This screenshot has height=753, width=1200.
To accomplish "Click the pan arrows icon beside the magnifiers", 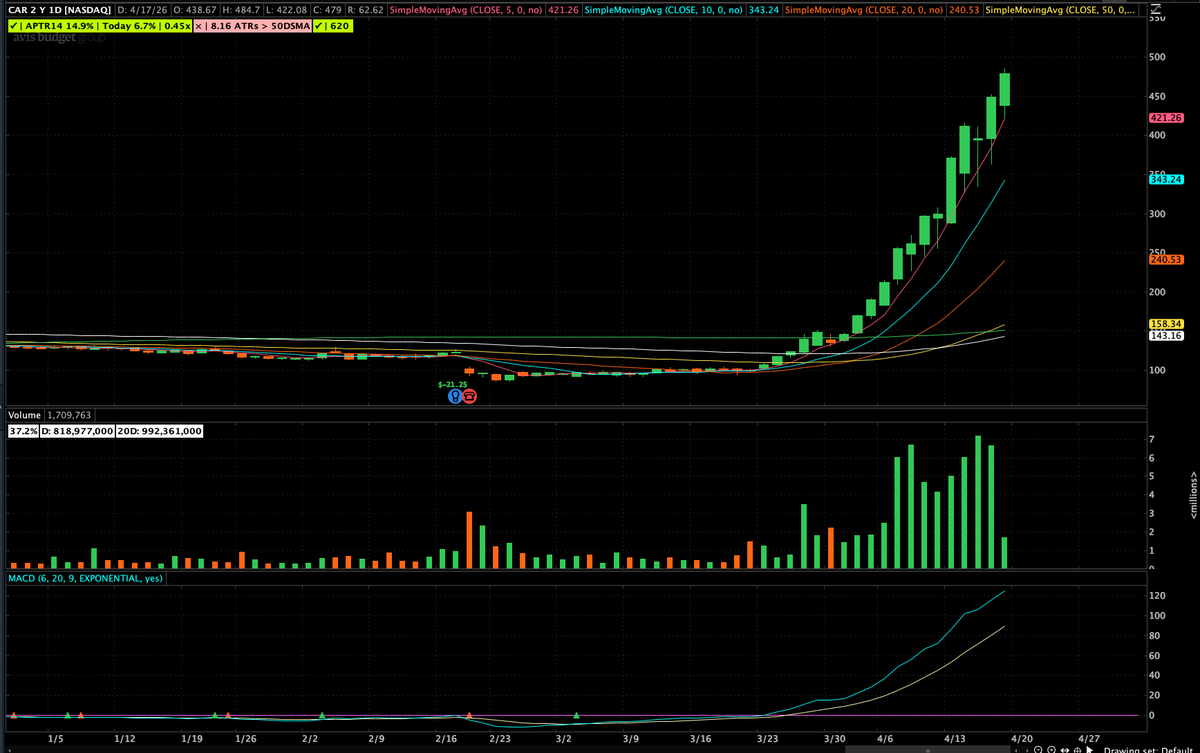I will click(x=1064, y=750).
